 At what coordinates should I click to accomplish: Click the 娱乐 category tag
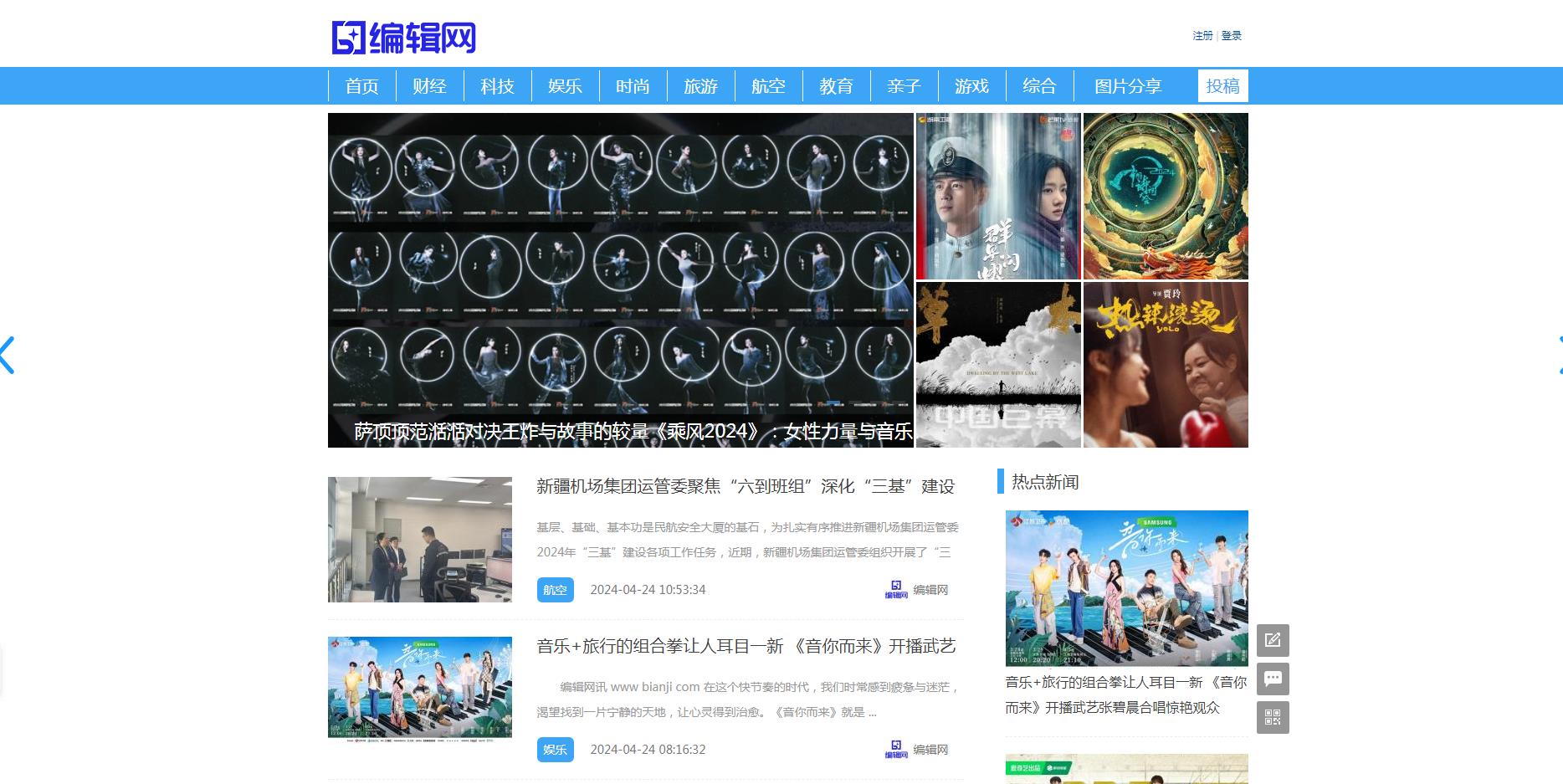click(556, 750)
